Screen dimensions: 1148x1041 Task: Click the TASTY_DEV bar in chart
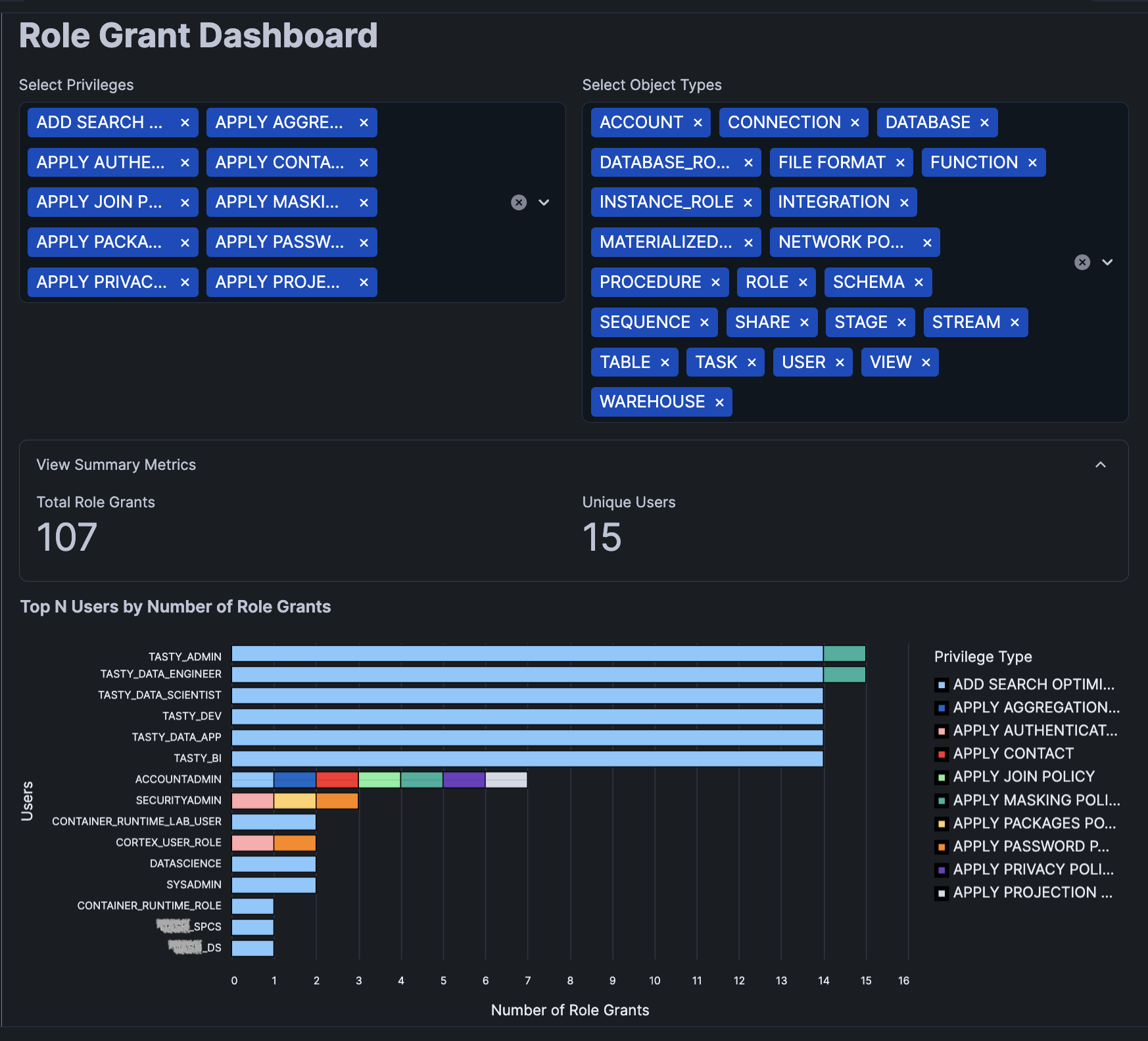tap(527, 716)
